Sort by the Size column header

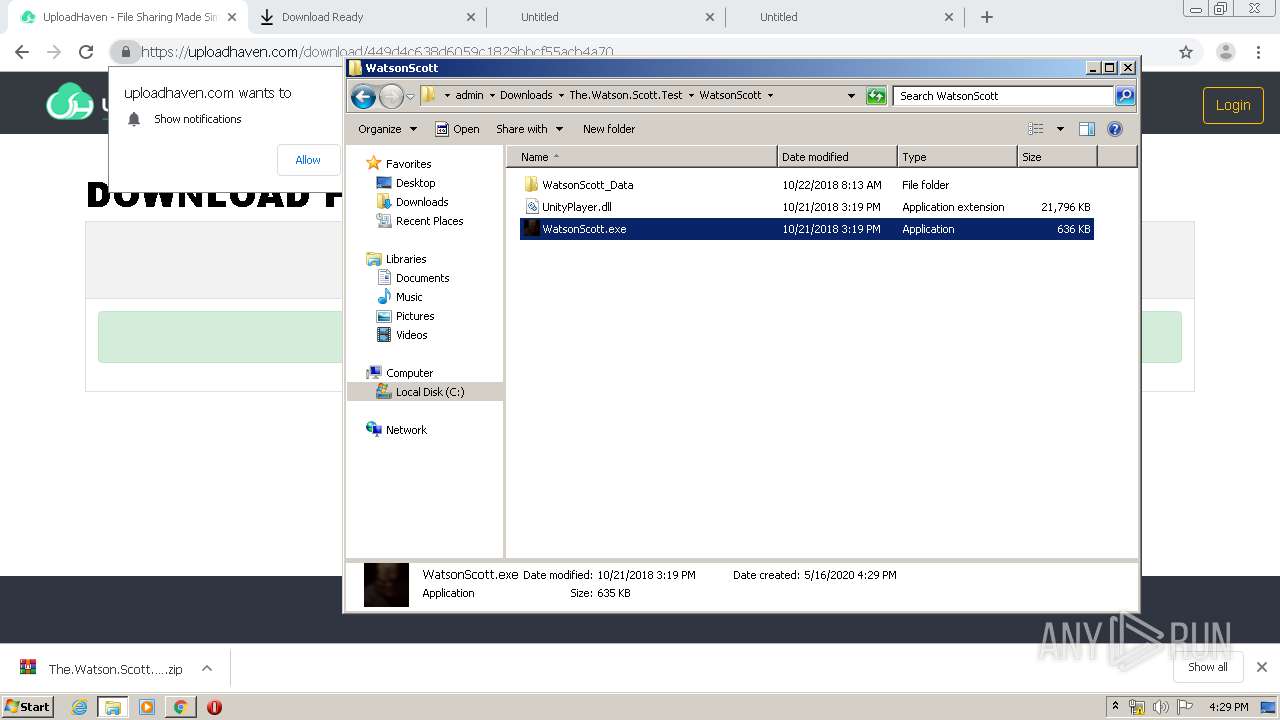point(1056,157)
